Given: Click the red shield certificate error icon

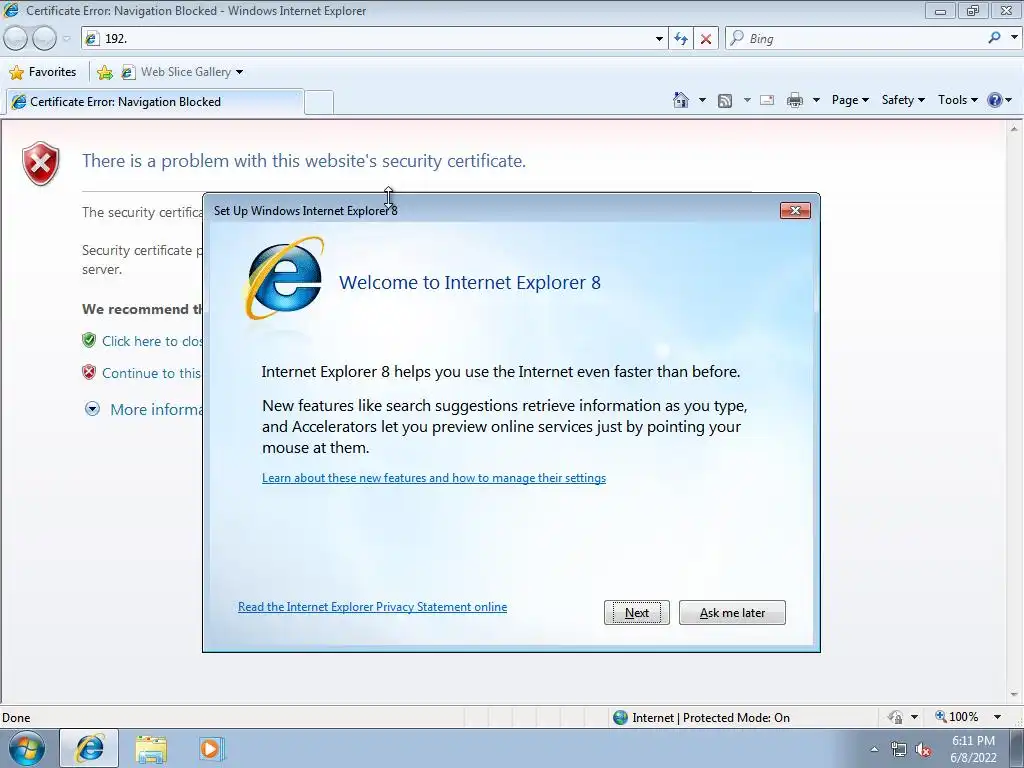Looking at the screenshot, I should pyautogui.click(x=40, y=163).
